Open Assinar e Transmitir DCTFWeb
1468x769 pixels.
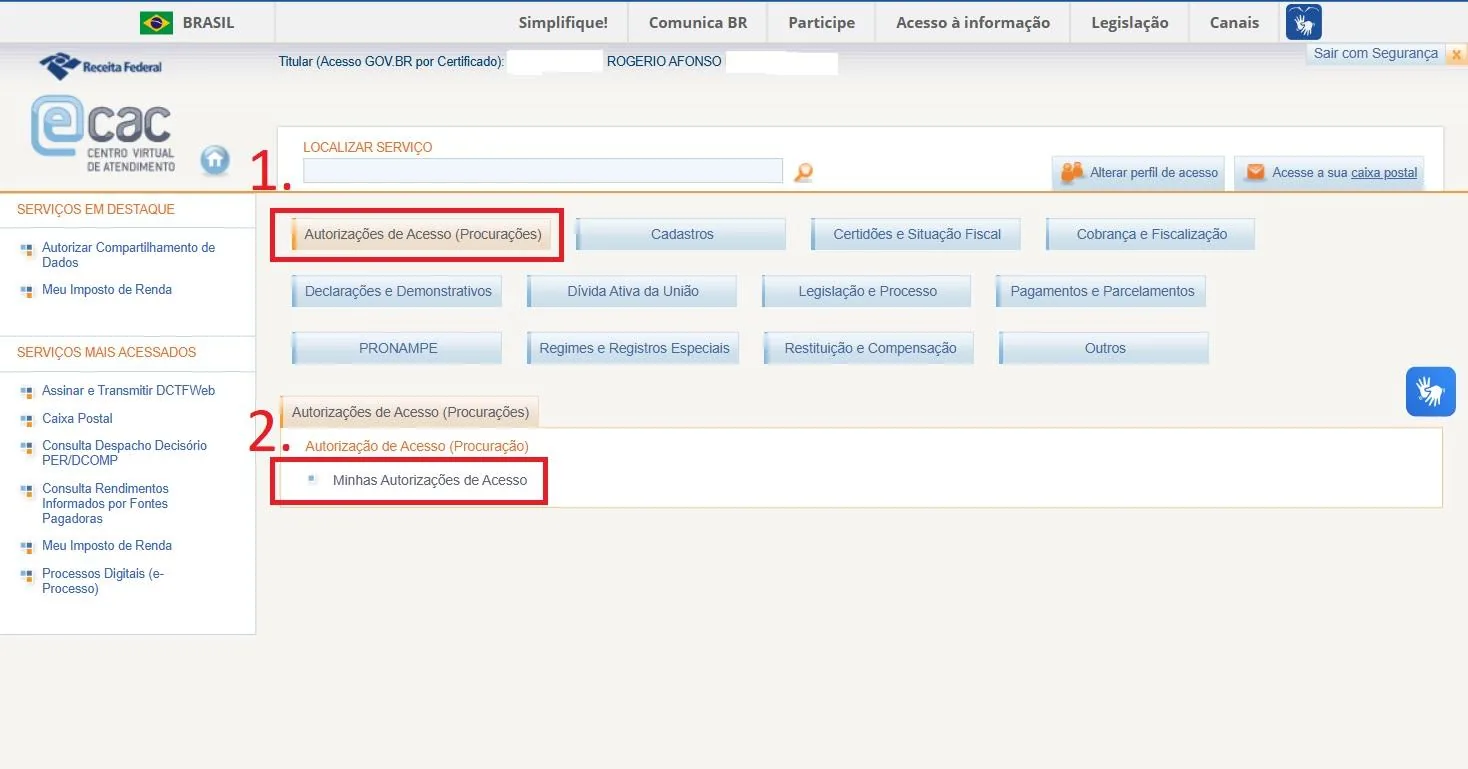pyautogui.click(x=128, y=390)
